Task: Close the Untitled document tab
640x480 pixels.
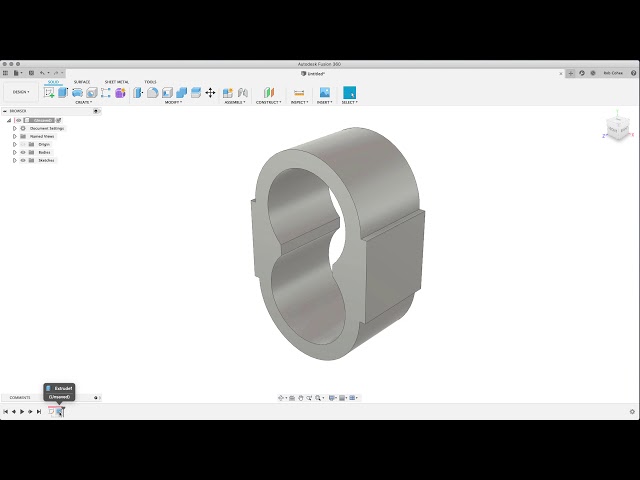Action: click(561, 73)
